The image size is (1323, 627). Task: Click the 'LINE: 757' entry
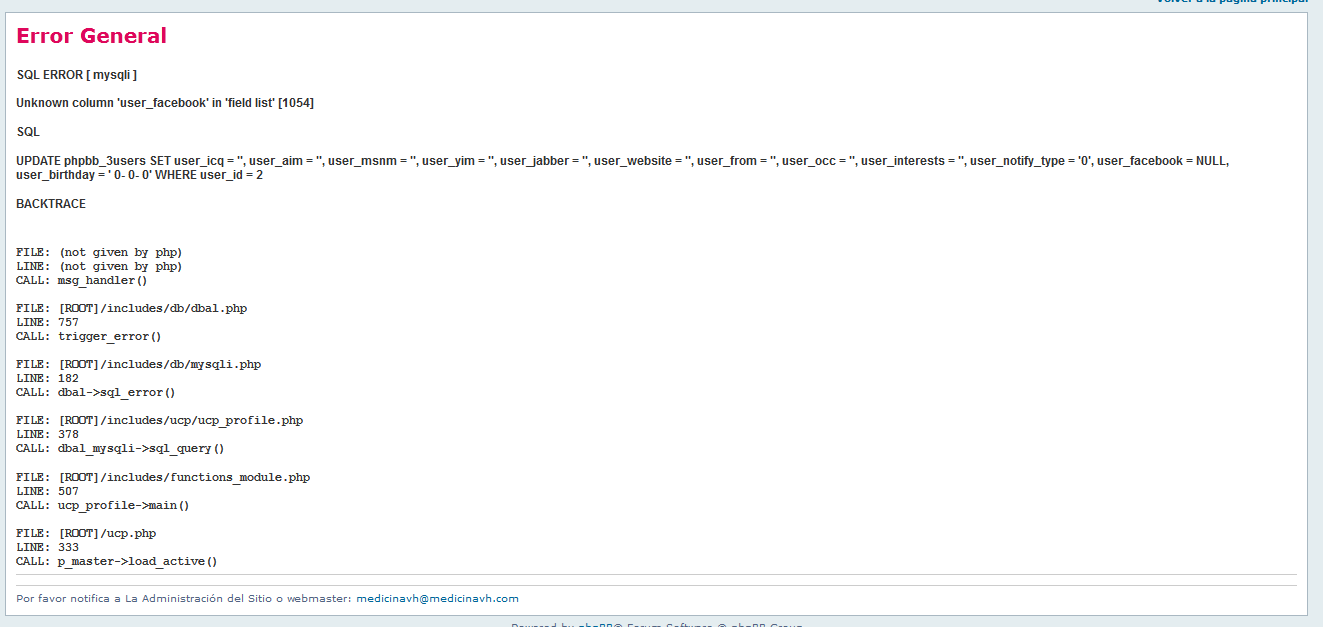[x=47, y=322]
